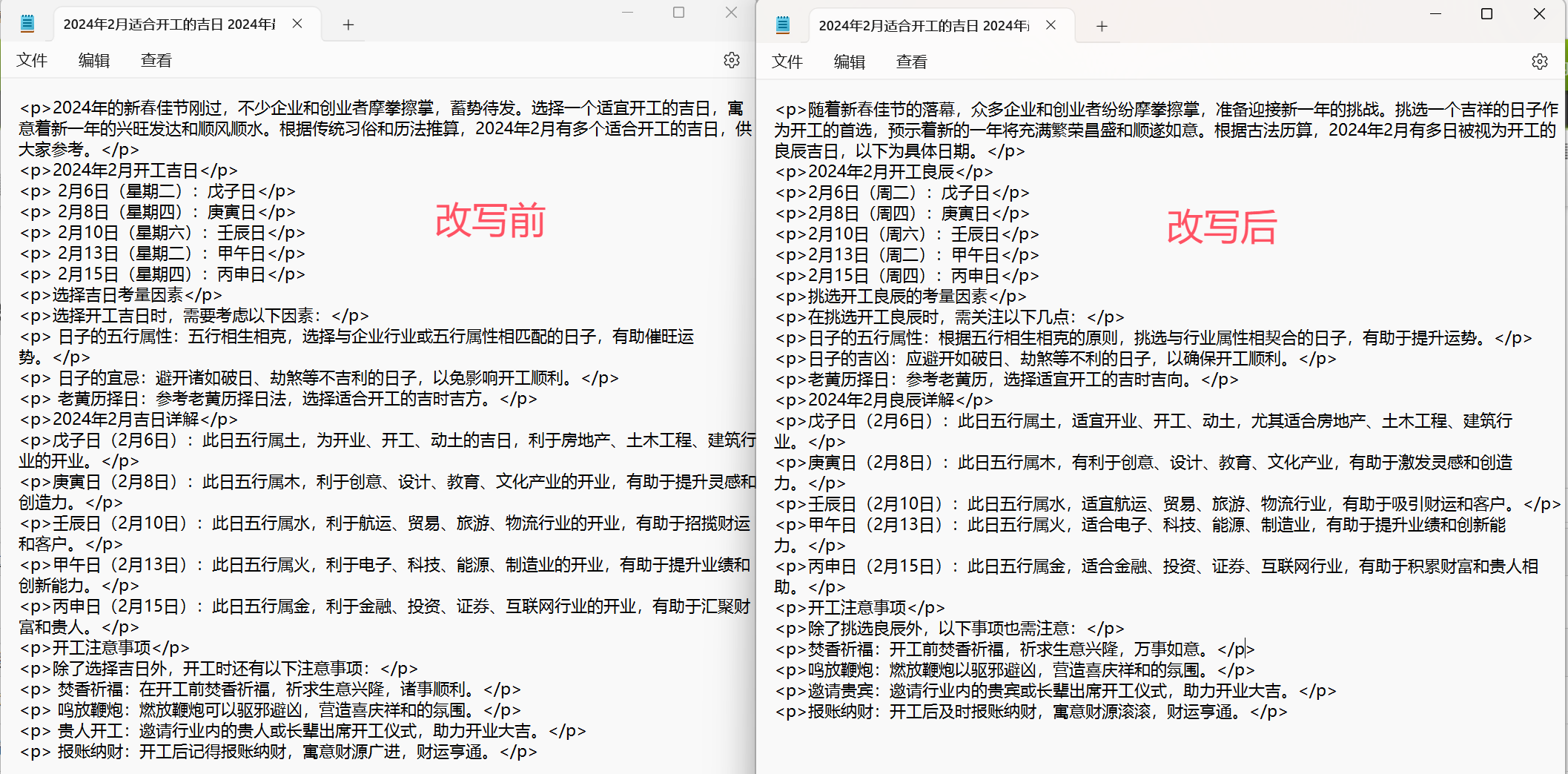The width and height of the screenshot is (1568, 774).
Task: Click Notepad app icon in right window
Action: pos(783,25)
